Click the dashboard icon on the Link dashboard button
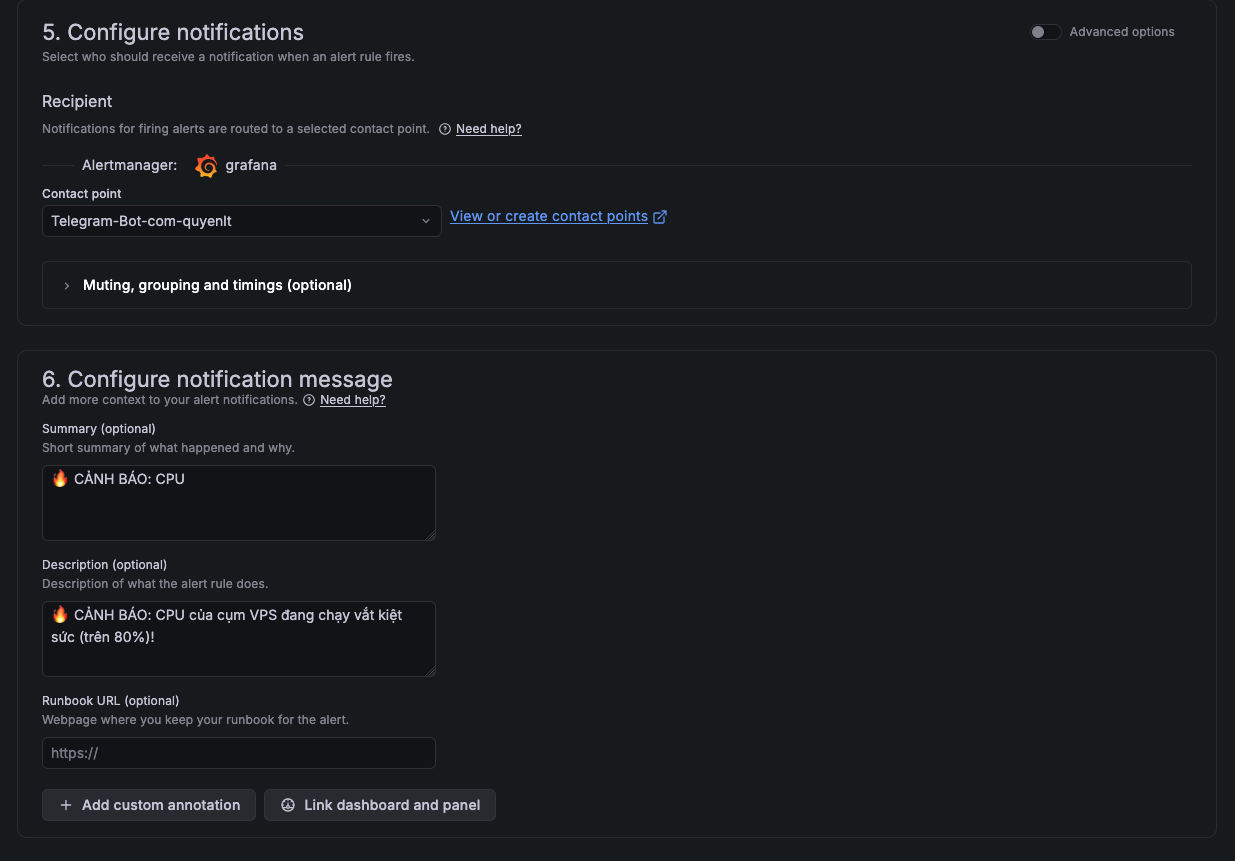The image size is (1235, 861). 288,805
